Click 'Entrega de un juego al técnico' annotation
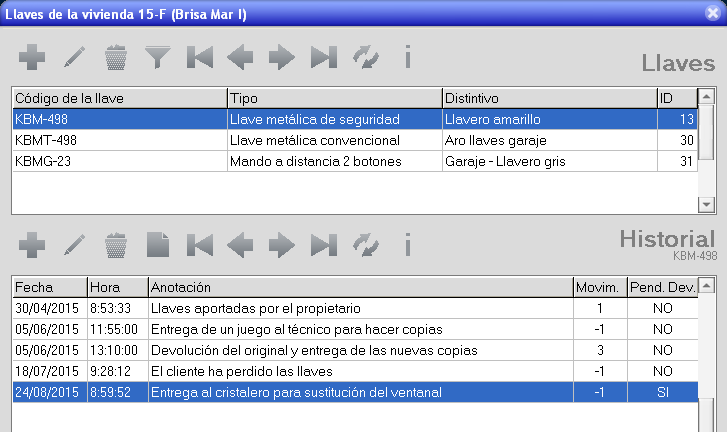The width and height of the screenshot is (727, 432). tap(361, 329)
